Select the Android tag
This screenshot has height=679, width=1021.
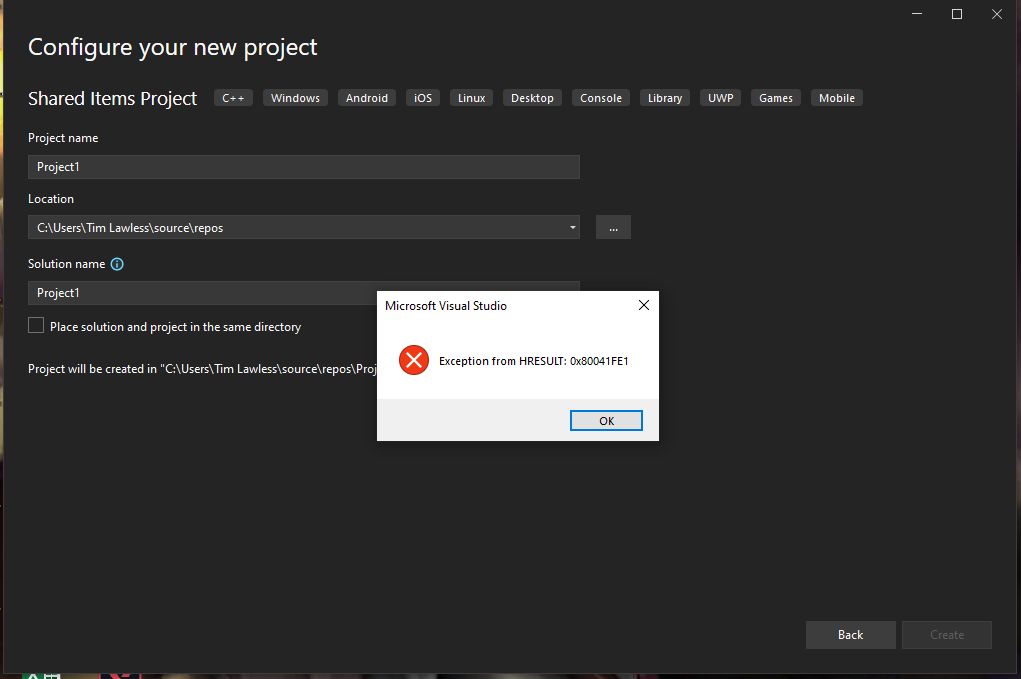[x=367, y=98]
